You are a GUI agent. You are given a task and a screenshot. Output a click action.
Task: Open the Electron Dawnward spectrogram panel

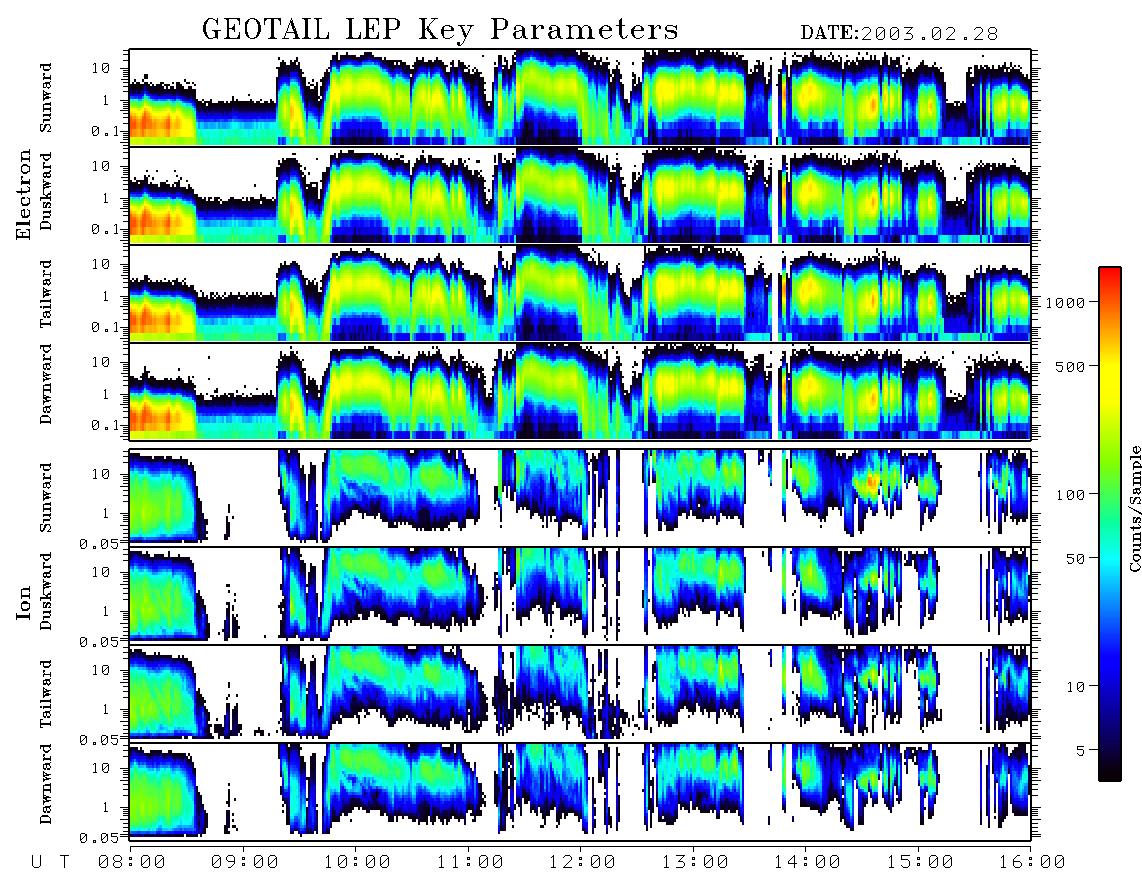pos(580,391)
